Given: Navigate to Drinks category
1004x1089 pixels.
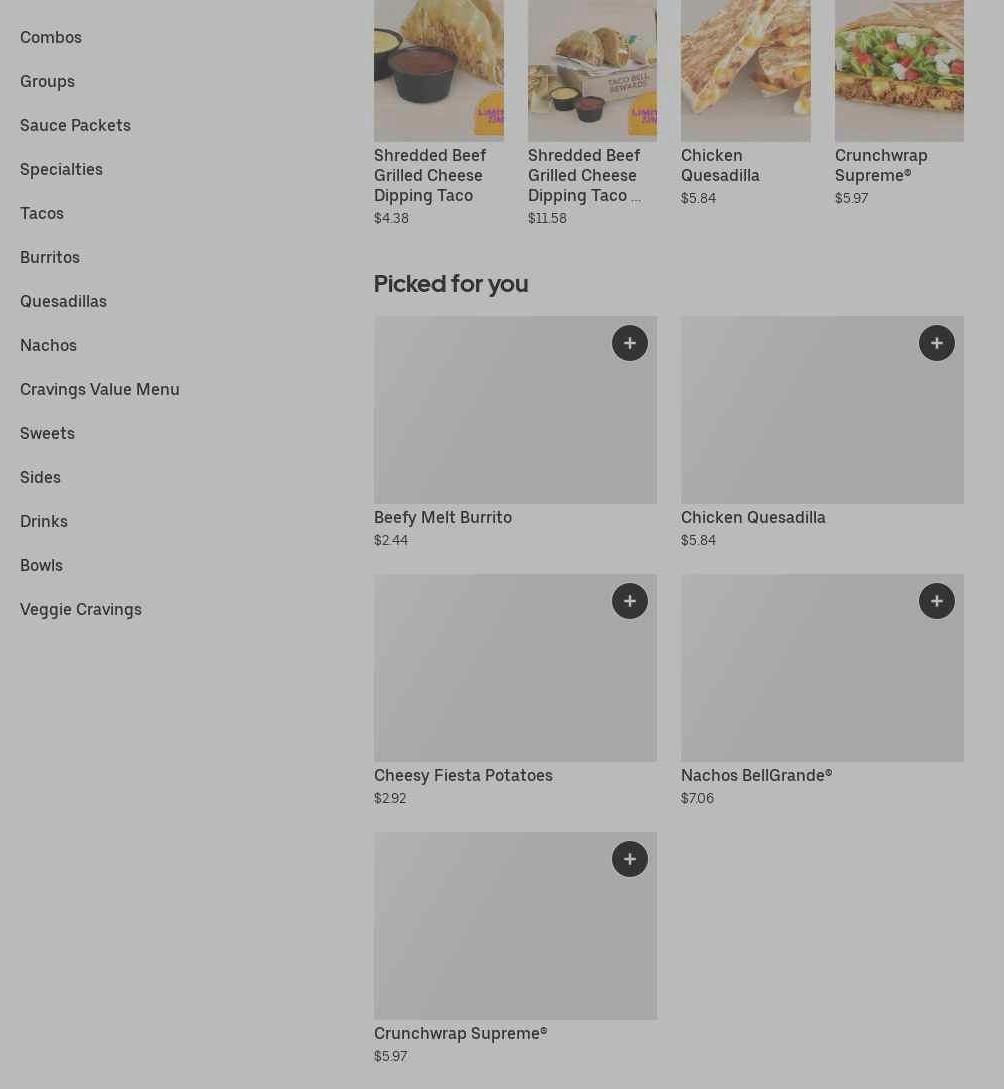Looking at the screenshot, I should 44,521.
